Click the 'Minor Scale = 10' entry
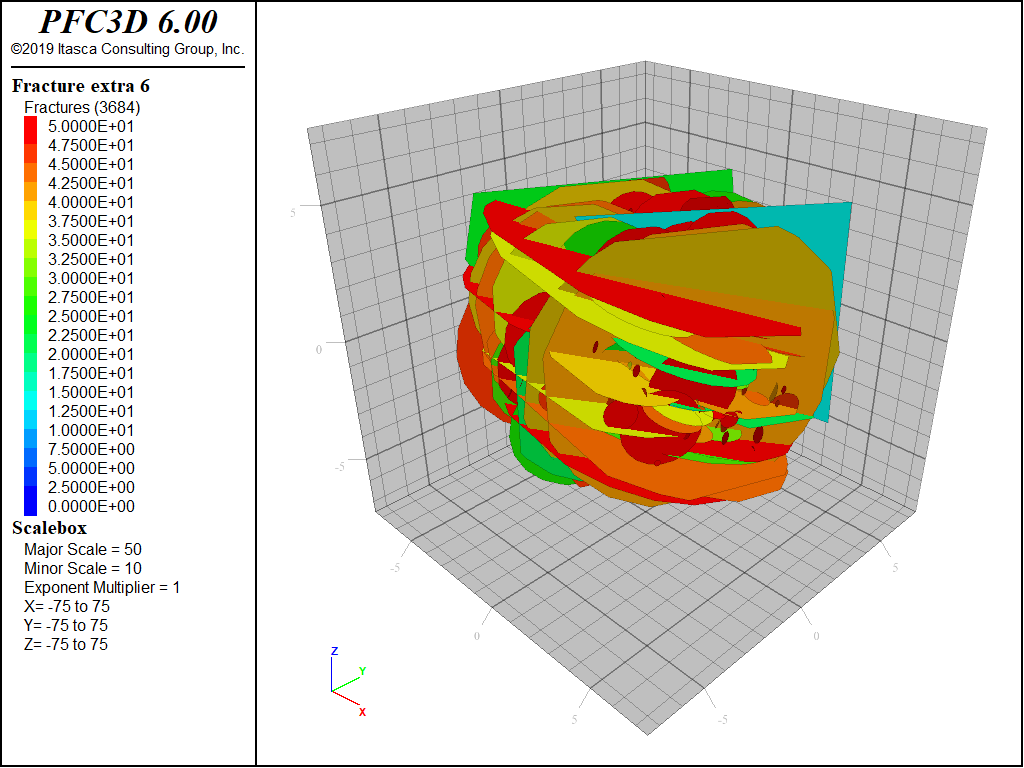Viewport: 1024px width, 768px height. tap(83, 568)
